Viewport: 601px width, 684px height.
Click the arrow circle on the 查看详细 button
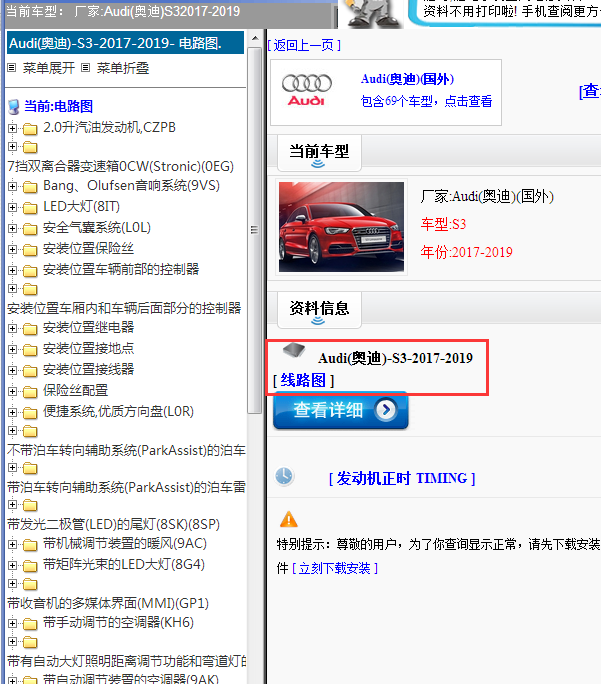[x=386, y=410]
